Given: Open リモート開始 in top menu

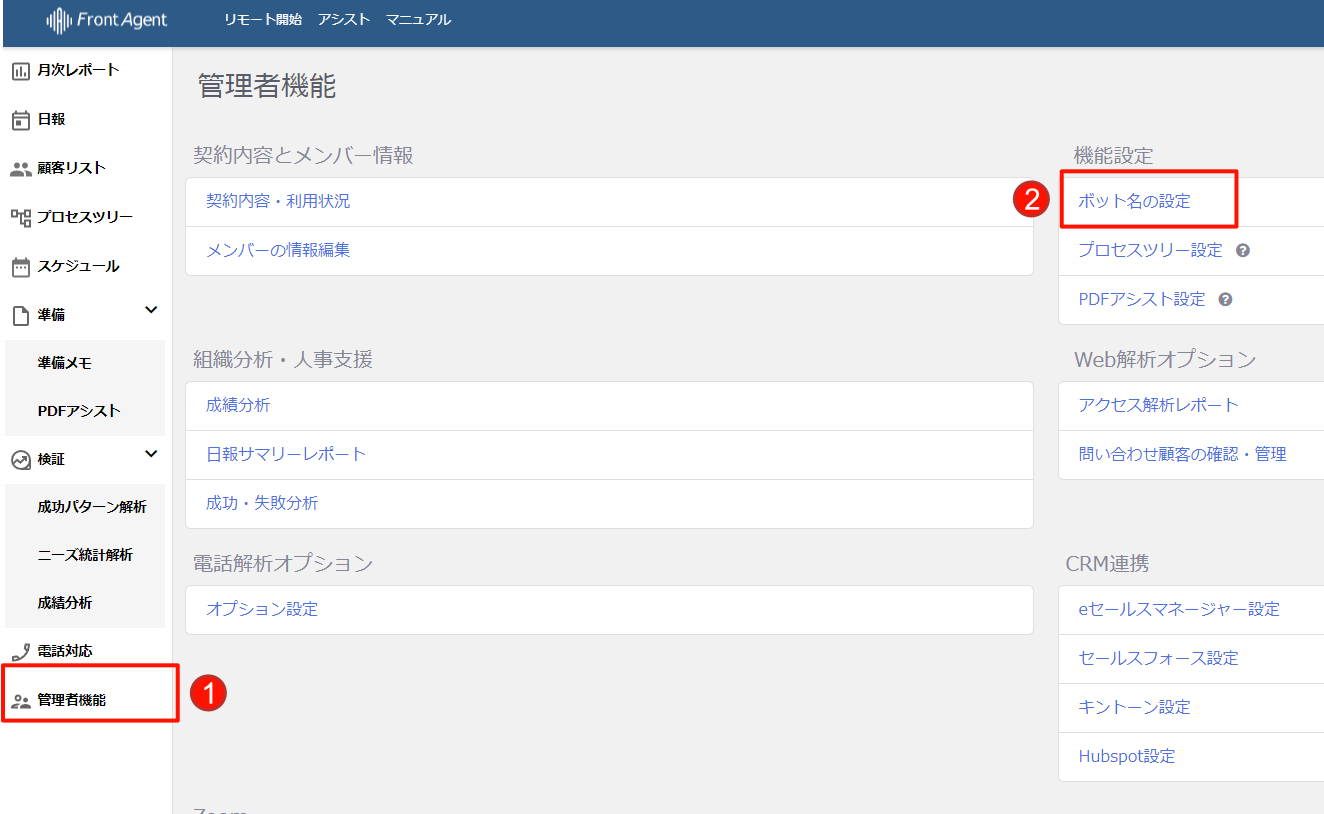Looking at the screenshot, I should click(263, 20).
